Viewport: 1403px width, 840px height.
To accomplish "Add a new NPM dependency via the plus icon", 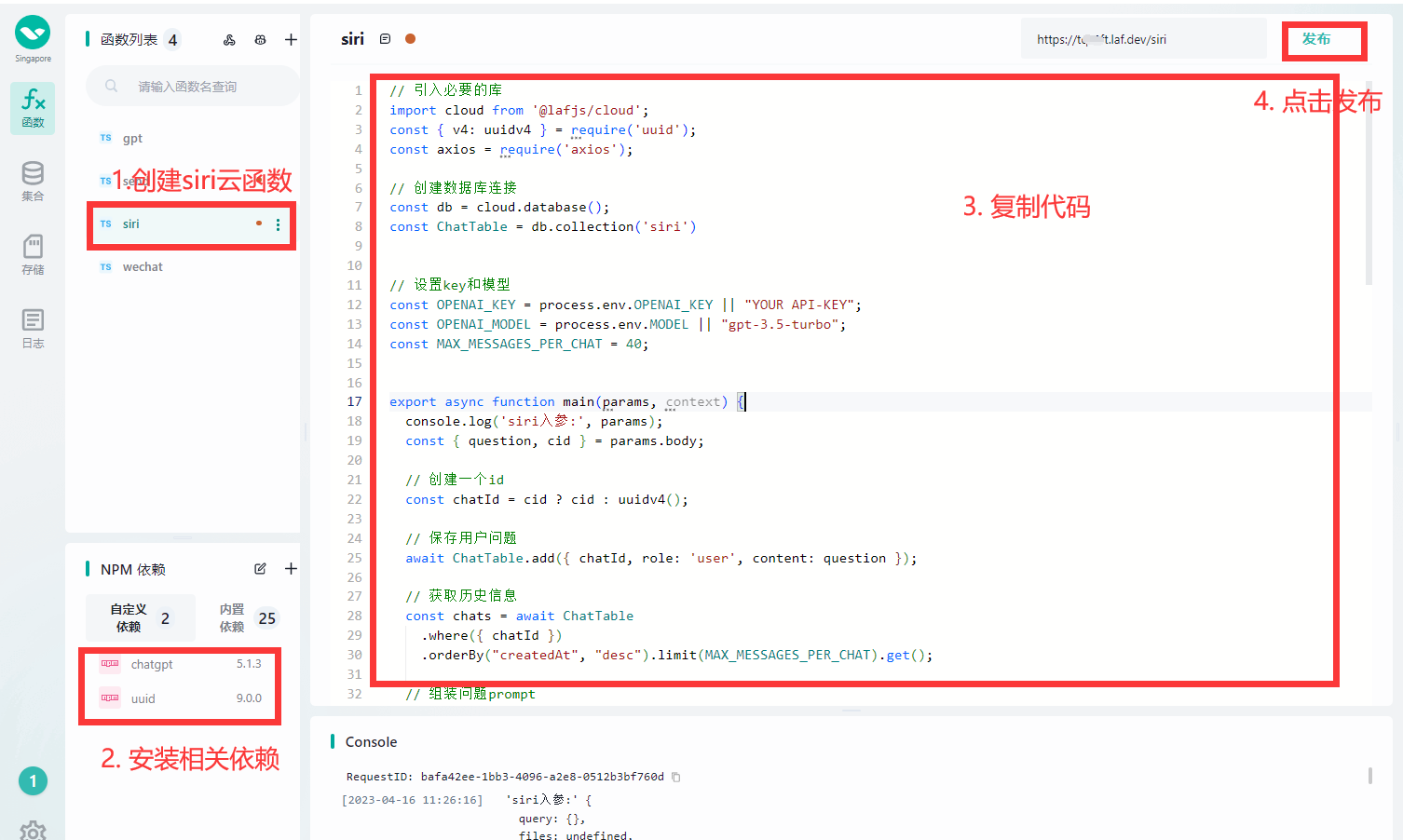I will click(290, 568).
